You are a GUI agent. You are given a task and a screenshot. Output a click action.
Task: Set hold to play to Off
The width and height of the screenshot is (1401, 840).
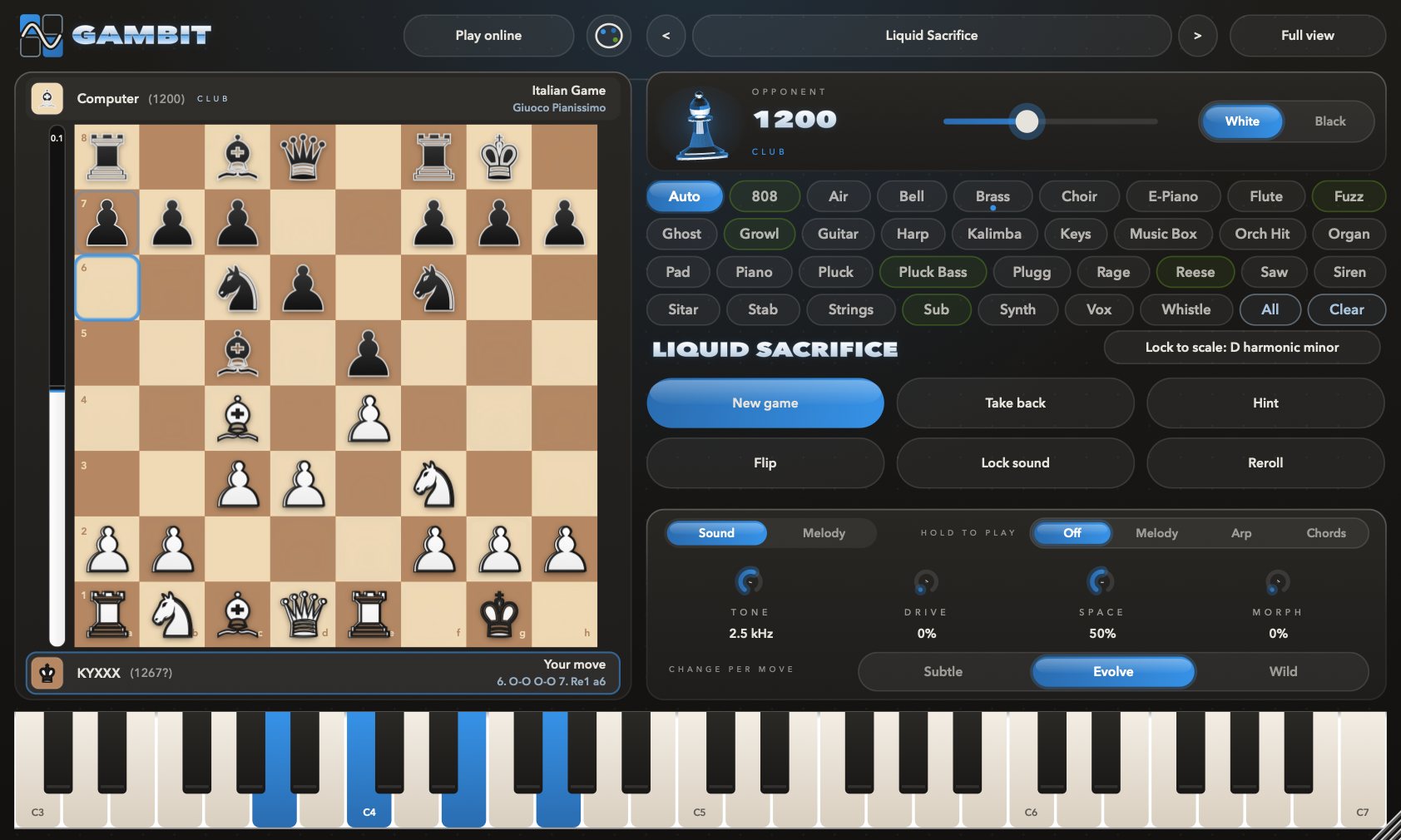(x=1072, y=533)
